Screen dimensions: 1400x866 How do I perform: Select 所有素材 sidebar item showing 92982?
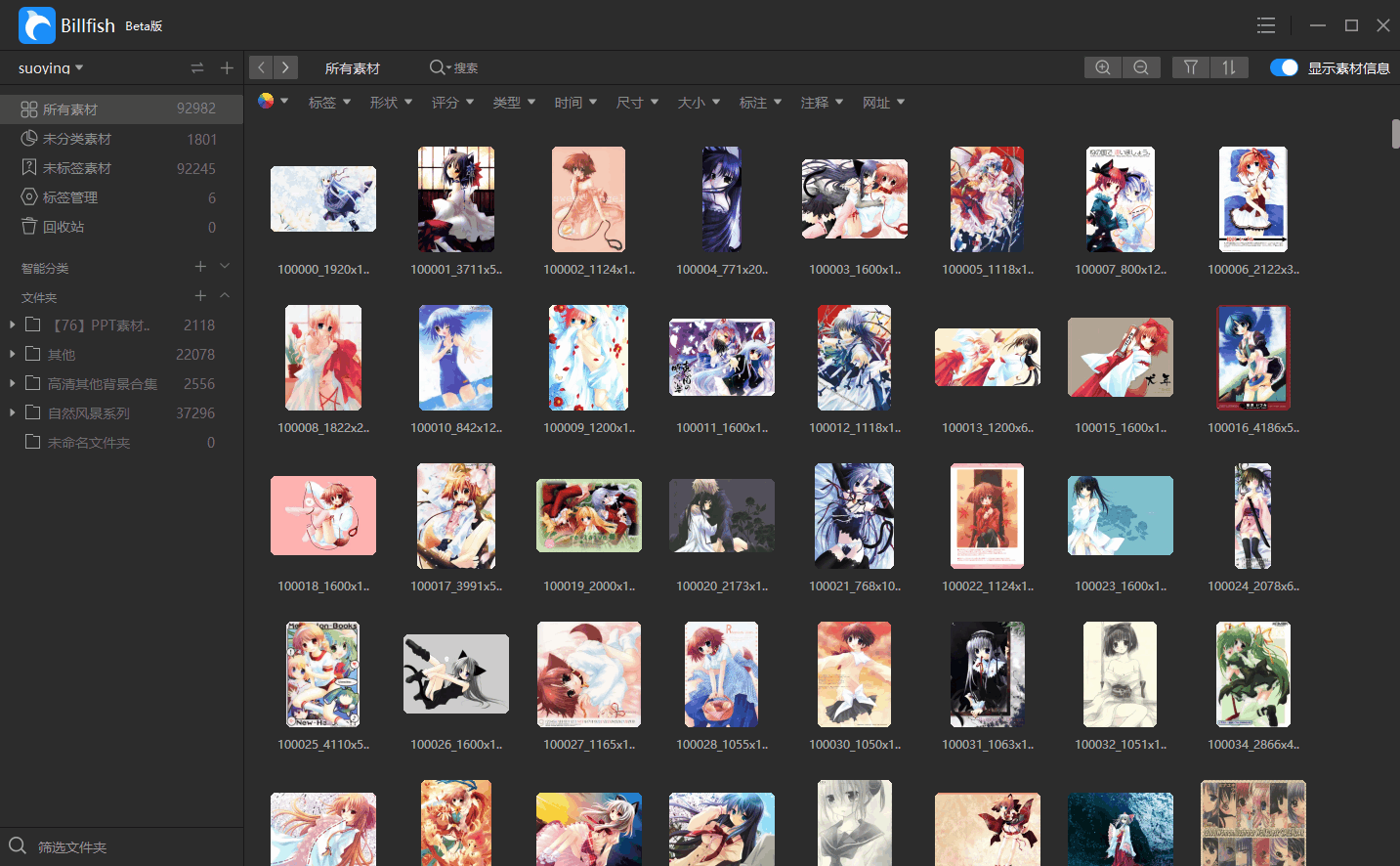click(121, 109)
